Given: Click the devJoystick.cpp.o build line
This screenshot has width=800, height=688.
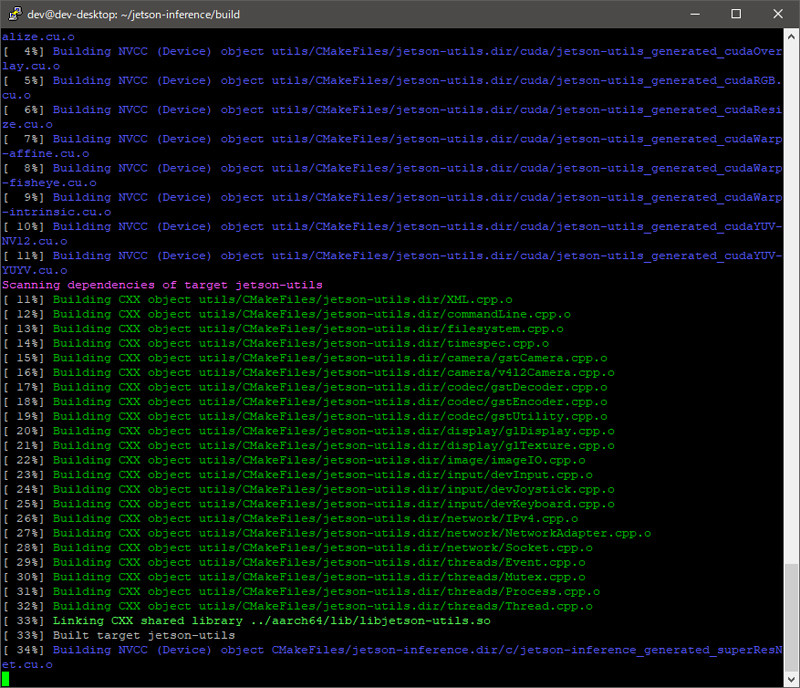Looking at the screenshot, I should (308, 489).
